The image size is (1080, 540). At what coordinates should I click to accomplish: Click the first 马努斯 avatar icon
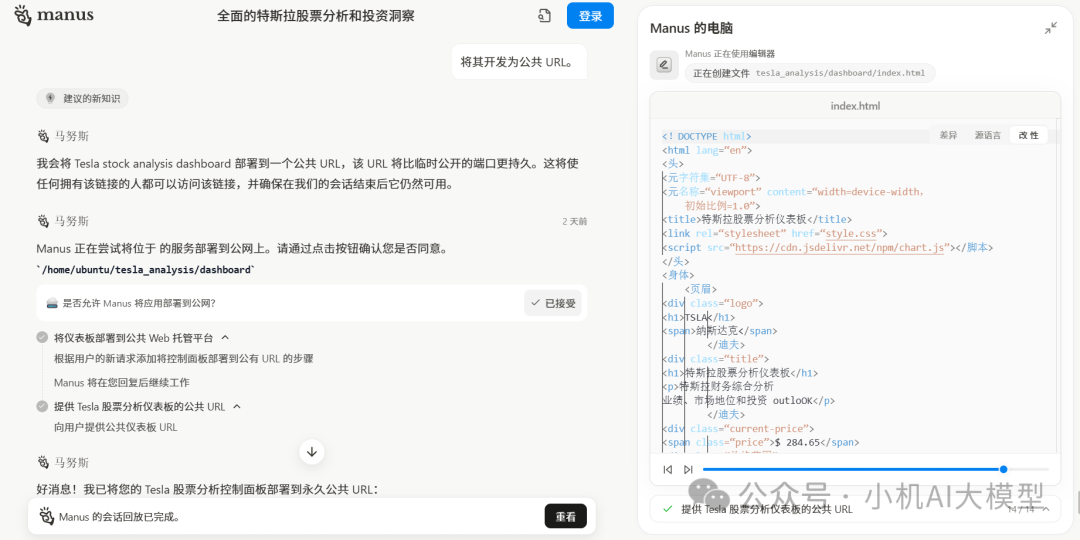click(x=43, y=136)
